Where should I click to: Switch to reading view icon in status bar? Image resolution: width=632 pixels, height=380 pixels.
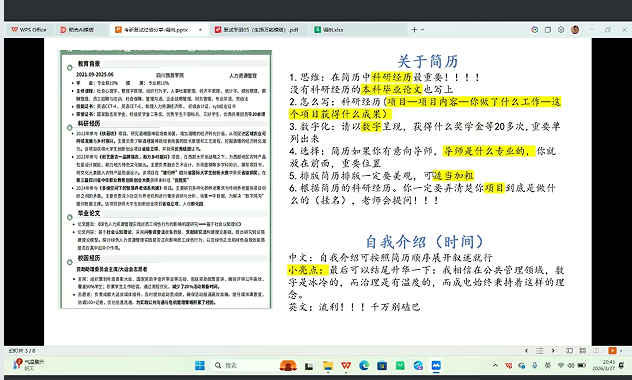[596, 351]
